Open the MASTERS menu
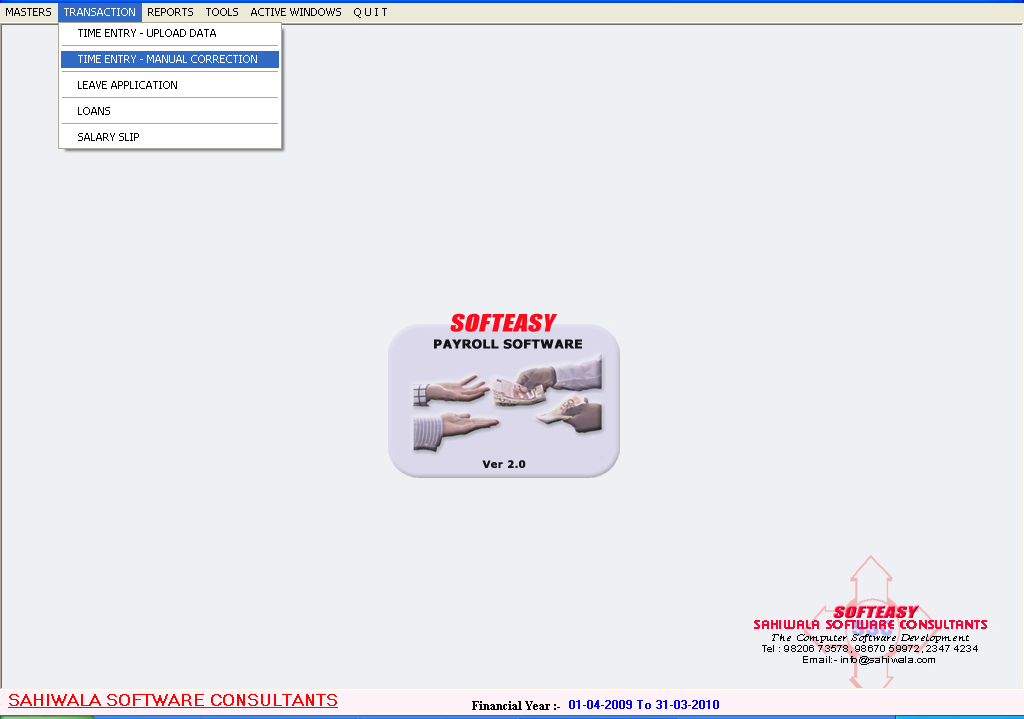The image size is (1024, 719). (x=28, y=12)
